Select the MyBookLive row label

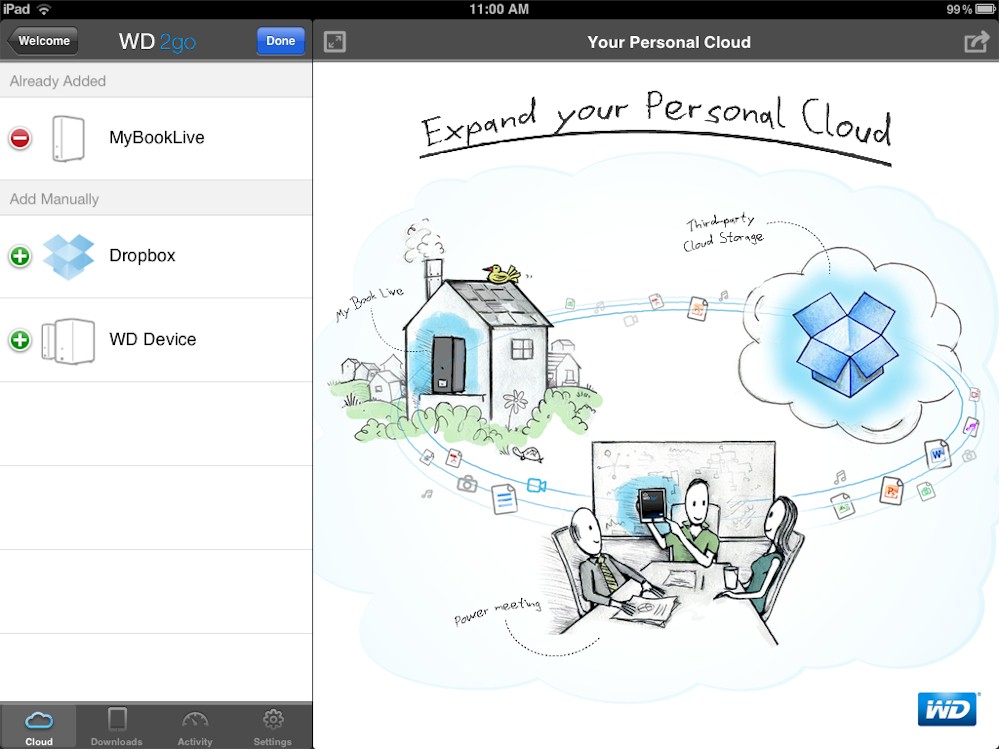[157, 137]
